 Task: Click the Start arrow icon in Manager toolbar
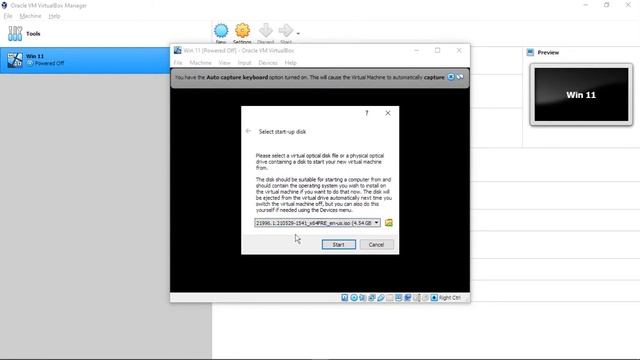click(x=286, y=31)
